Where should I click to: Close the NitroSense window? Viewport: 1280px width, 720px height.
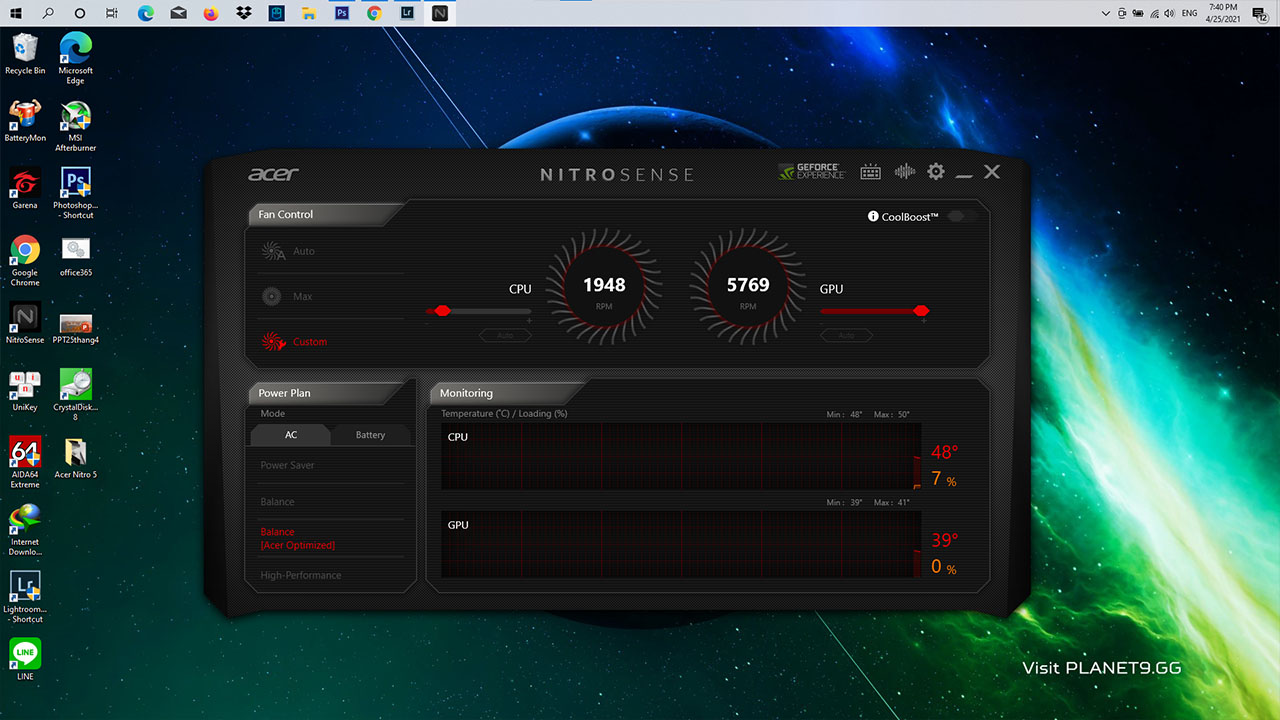pyautogui.click(x=991, y=172)
